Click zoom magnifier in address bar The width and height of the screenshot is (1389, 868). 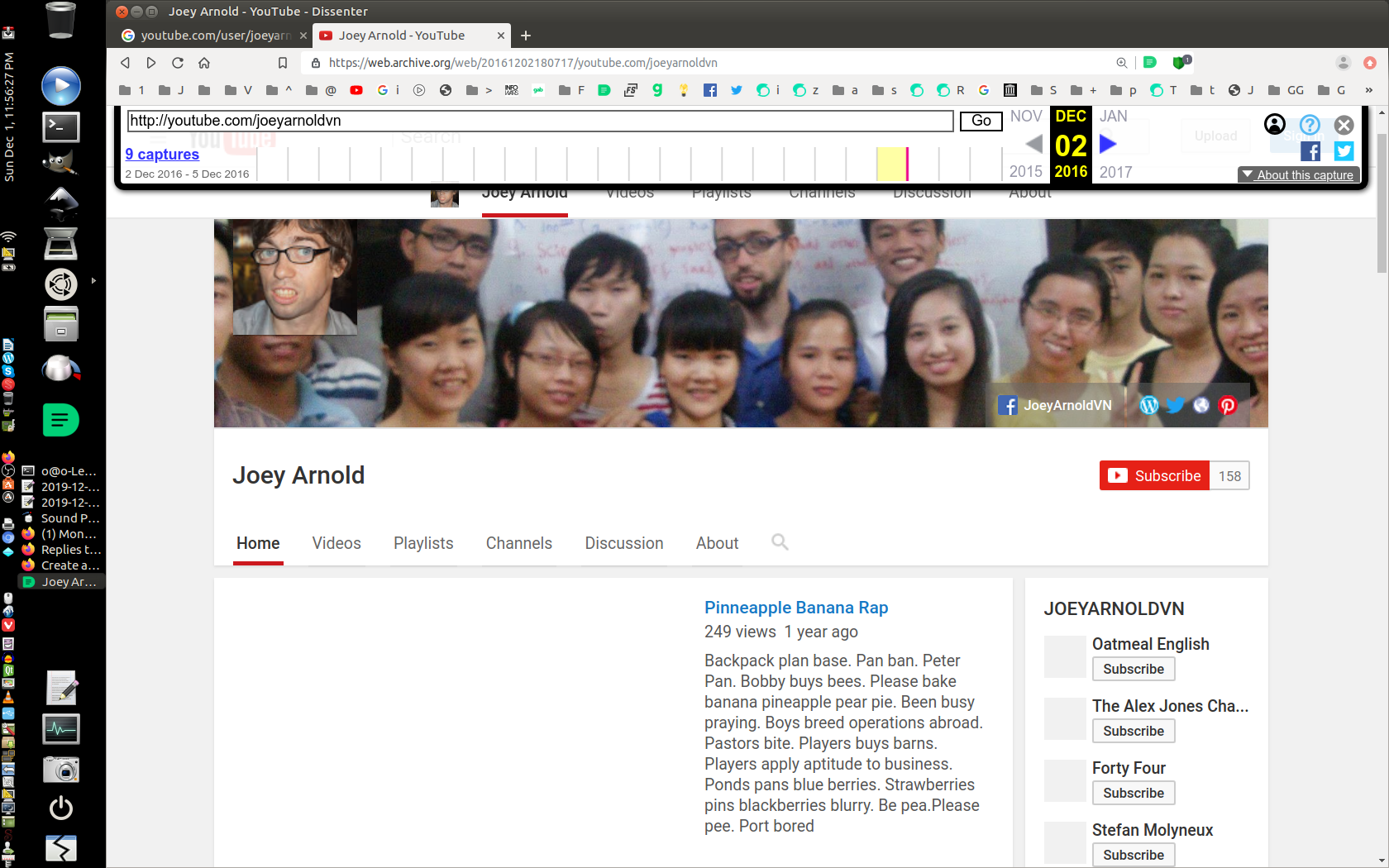click(x=1122, y=63)
